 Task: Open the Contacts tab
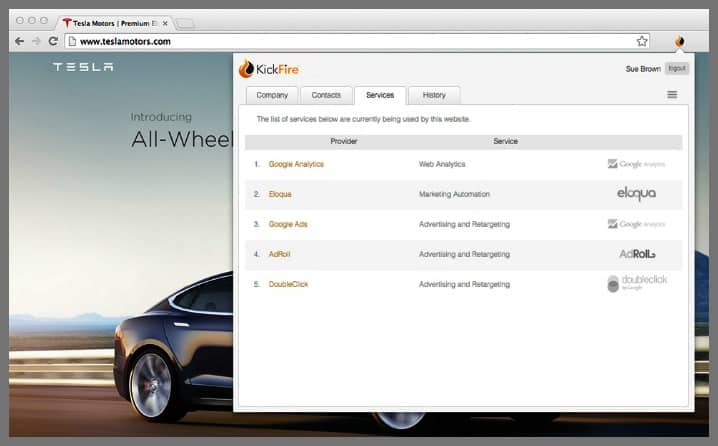click(x=326, y=95)
